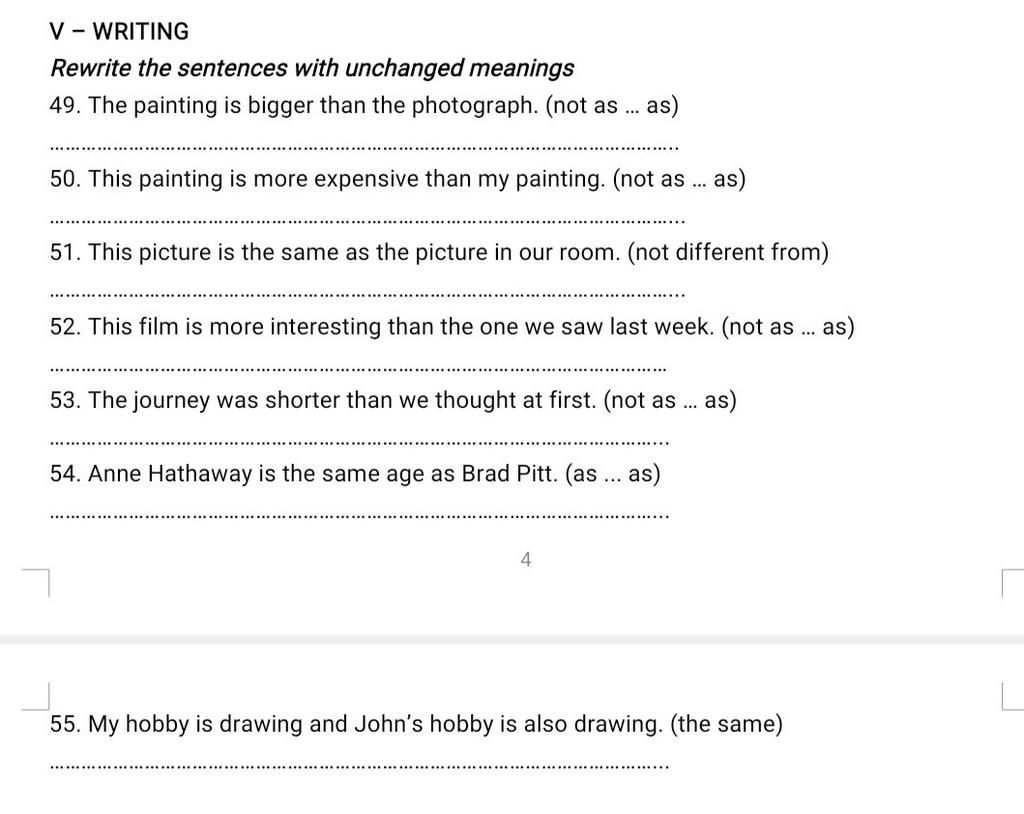
Task: Click sentence 55 about John's hobby drawing
Action: (416, 724)
